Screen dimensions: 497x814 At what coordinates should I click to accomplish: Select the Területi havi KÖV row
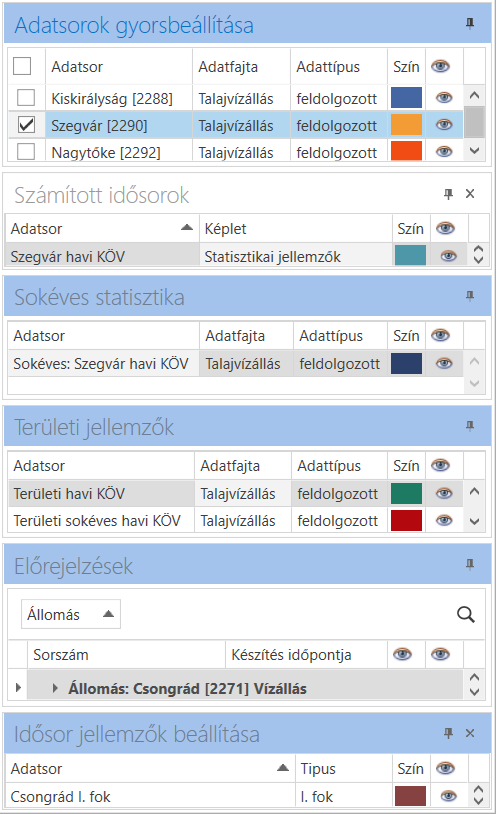235,494
